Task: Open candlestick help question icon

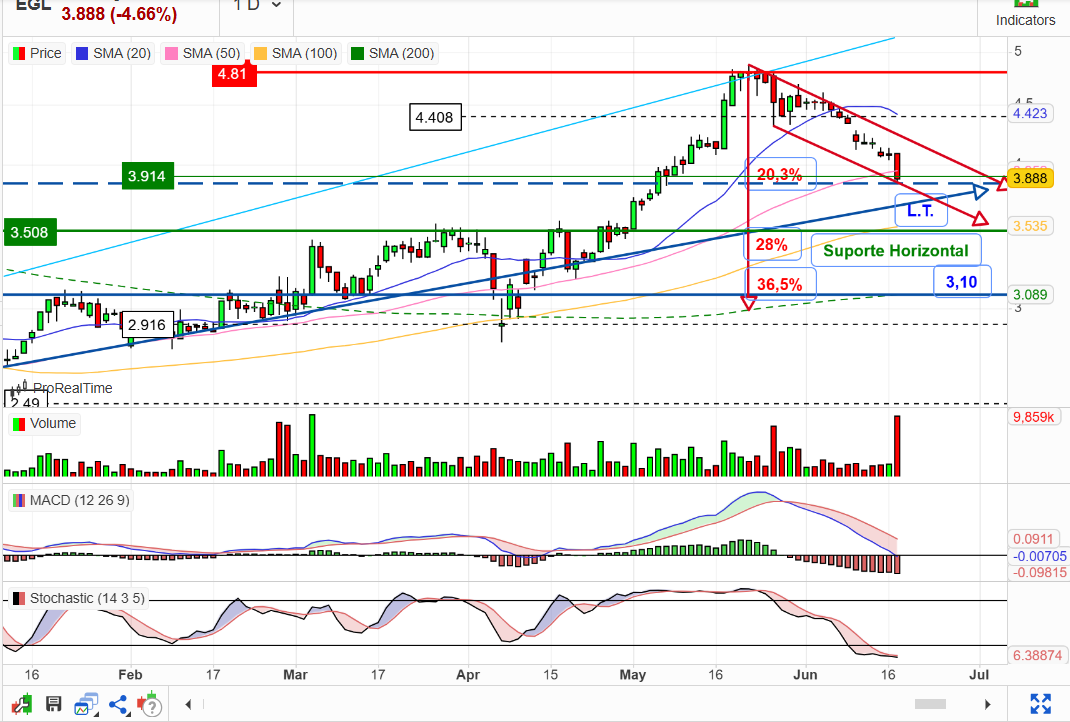Action: 149,704
